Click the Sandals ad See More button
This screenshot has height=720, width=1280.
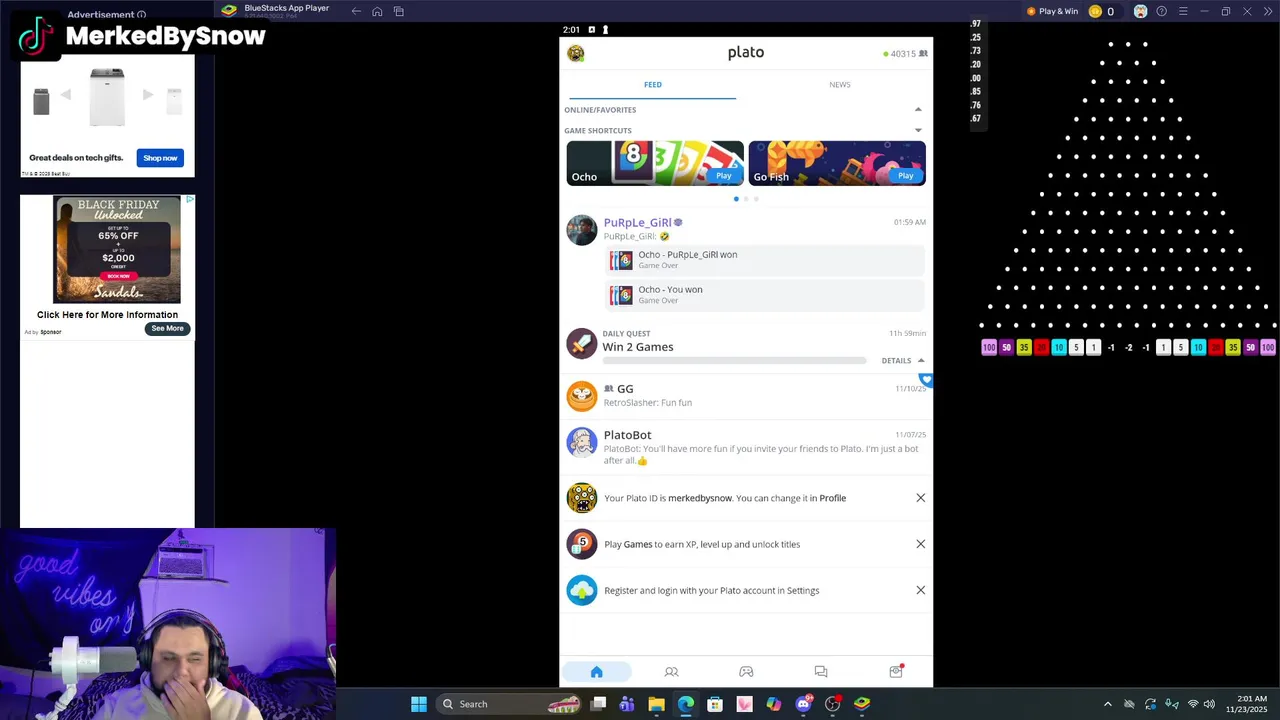[x=167, y=328]
